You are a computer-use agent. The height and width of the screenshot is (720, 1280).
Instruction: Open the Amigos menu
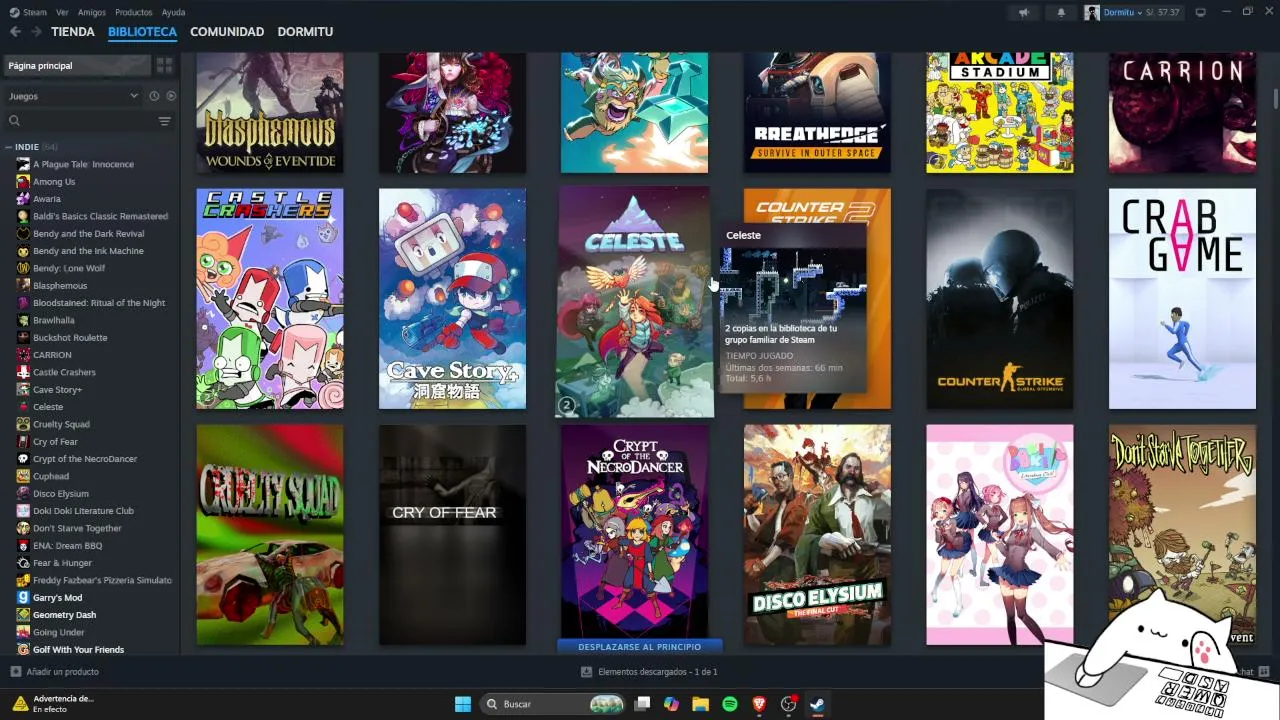coord(92,12)
